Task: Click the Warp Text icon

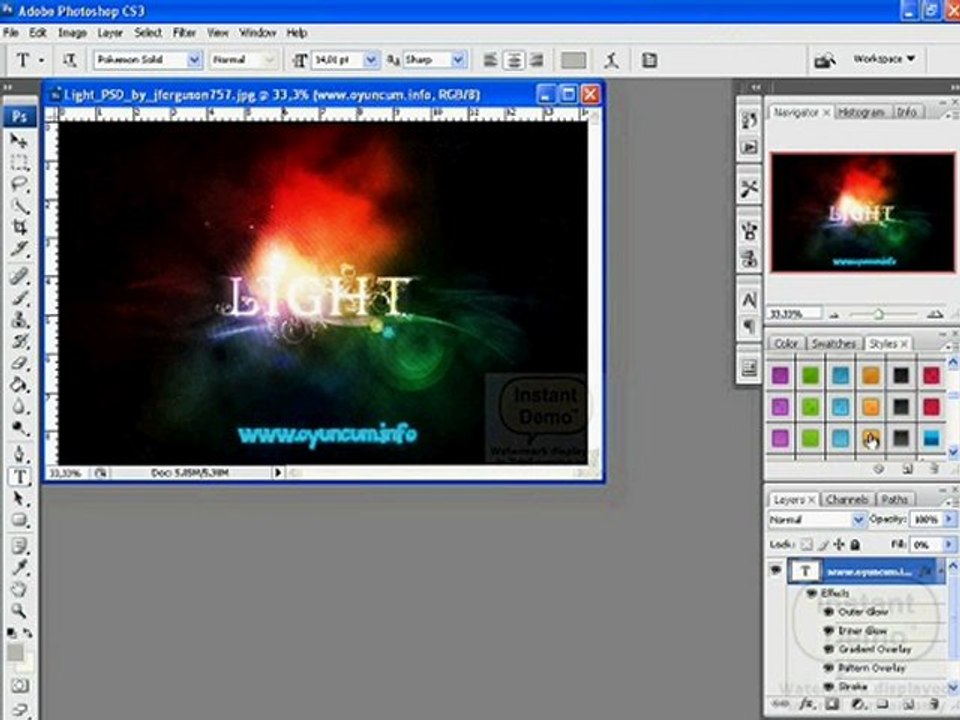Action: click(611, 60)
